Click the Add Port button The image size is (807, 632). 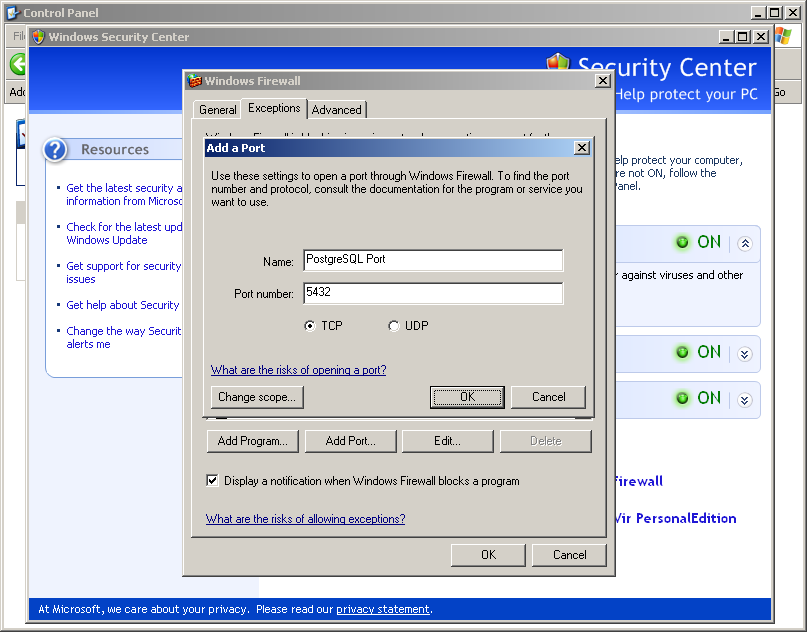pyautogui.click(x=350, y=441)
